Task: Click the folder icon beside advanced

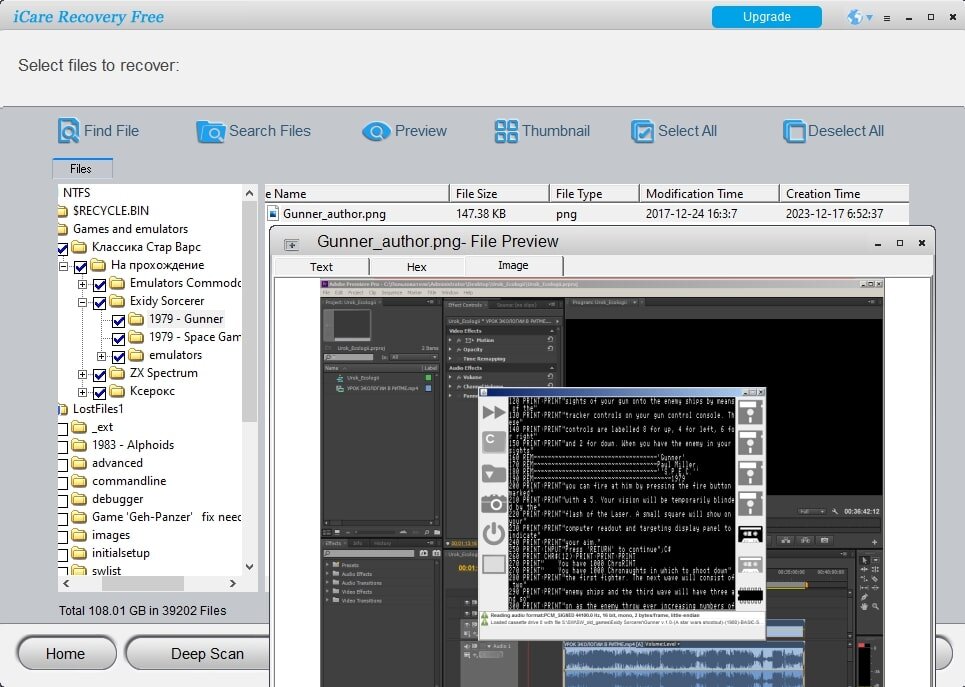Action: (x=79, y=462)
